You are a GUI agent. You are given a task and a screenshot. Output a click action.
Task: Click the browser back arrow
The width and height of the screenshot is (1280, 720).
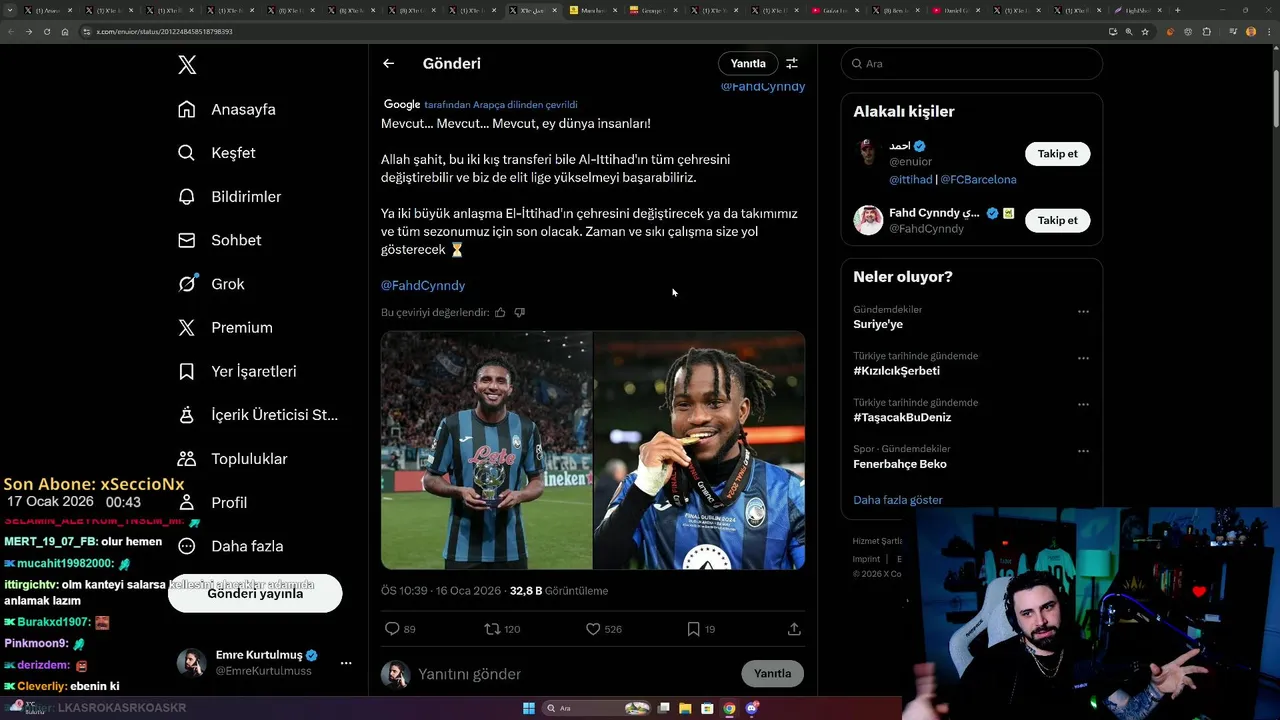tap(11, 32)
